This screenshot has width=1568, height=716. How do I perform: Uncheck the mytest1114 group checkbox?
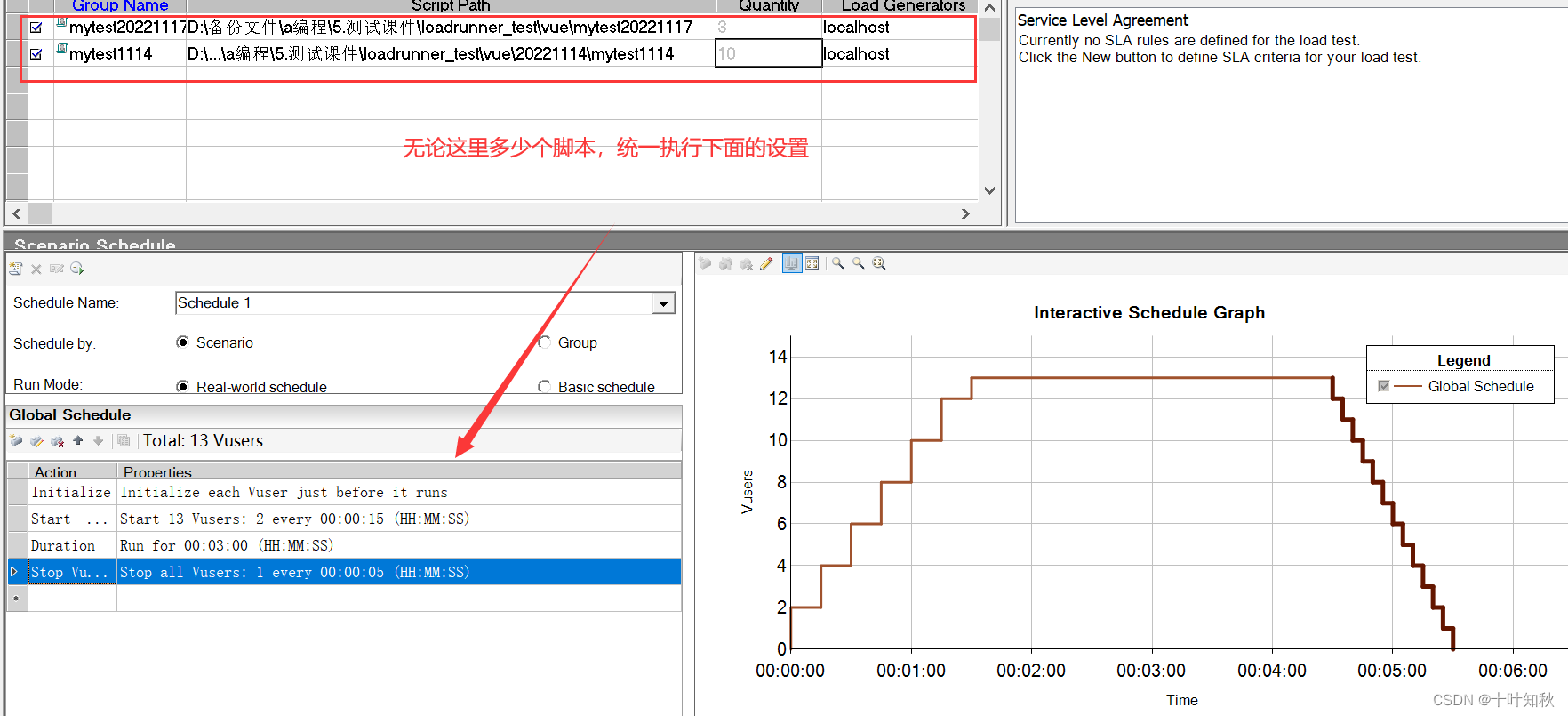coord(36,54)
